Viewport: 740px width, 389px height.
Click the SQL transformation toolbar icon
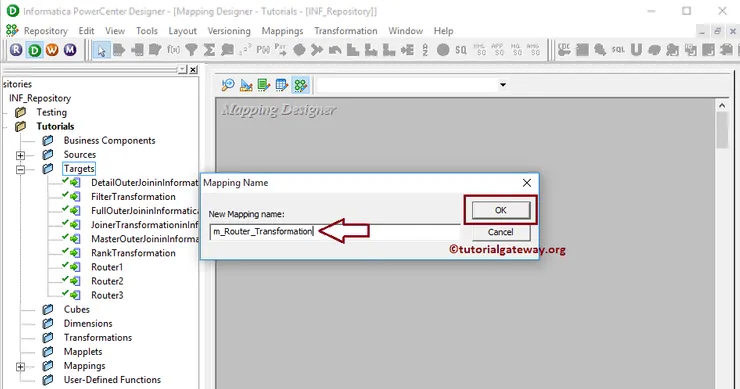[618, 50]
